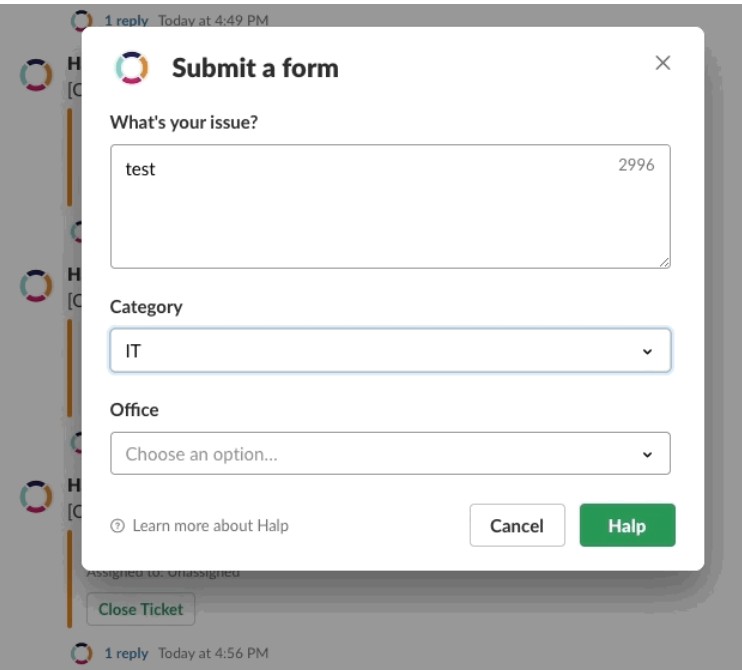Screen dimensions: 742x670
Task: Open the 1 reply thread from 4:56 PM
Action: (126, 653)
